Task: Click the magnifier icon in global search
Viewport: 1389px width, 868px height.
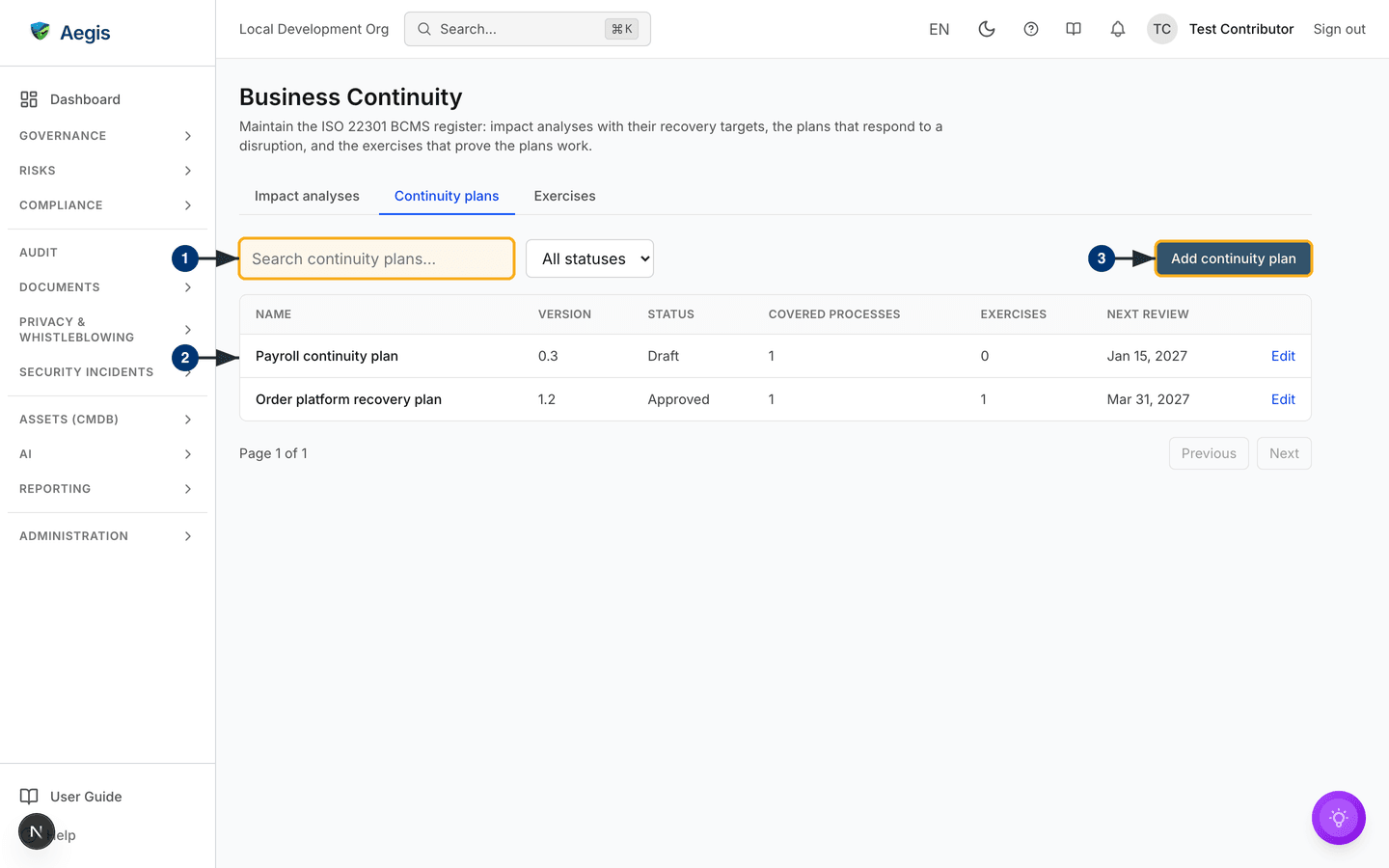Action: (424, 29)
